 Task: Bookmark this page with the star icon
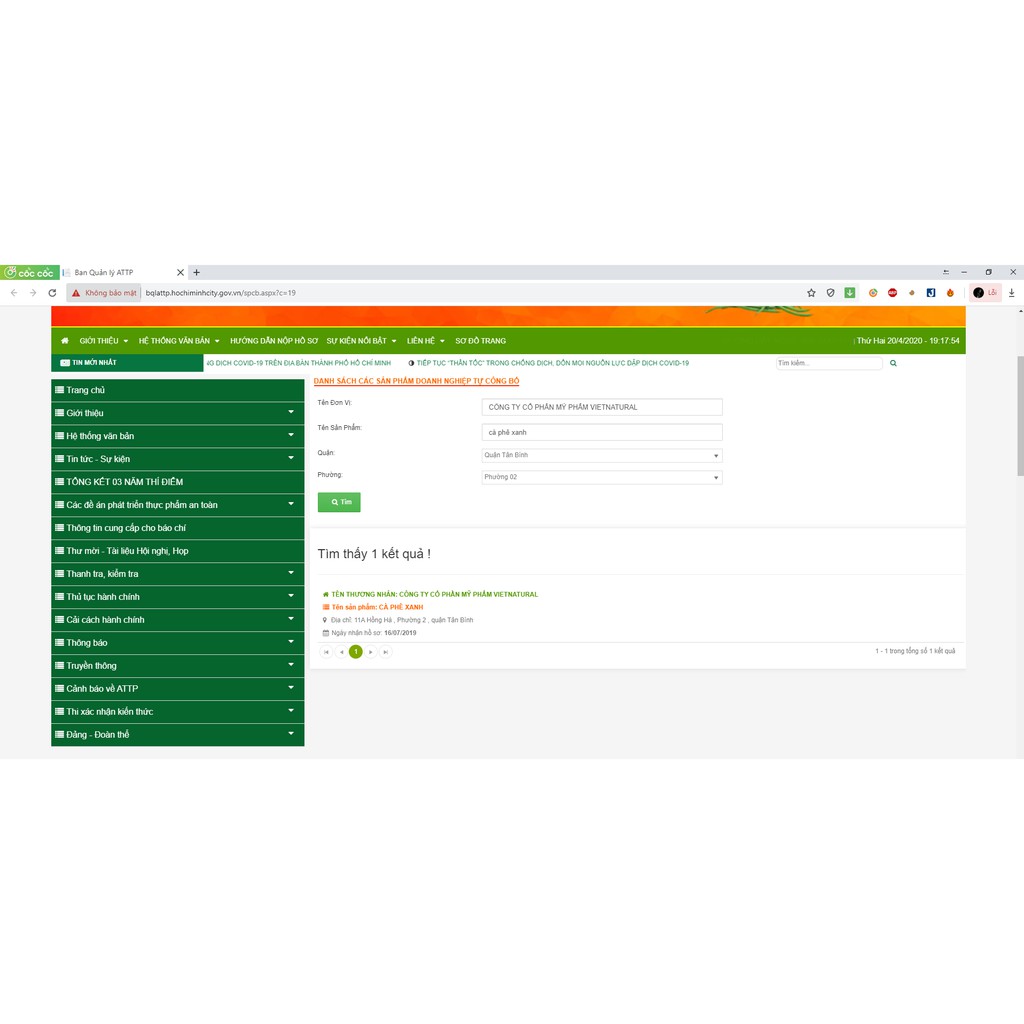click(x=811, y=293)
